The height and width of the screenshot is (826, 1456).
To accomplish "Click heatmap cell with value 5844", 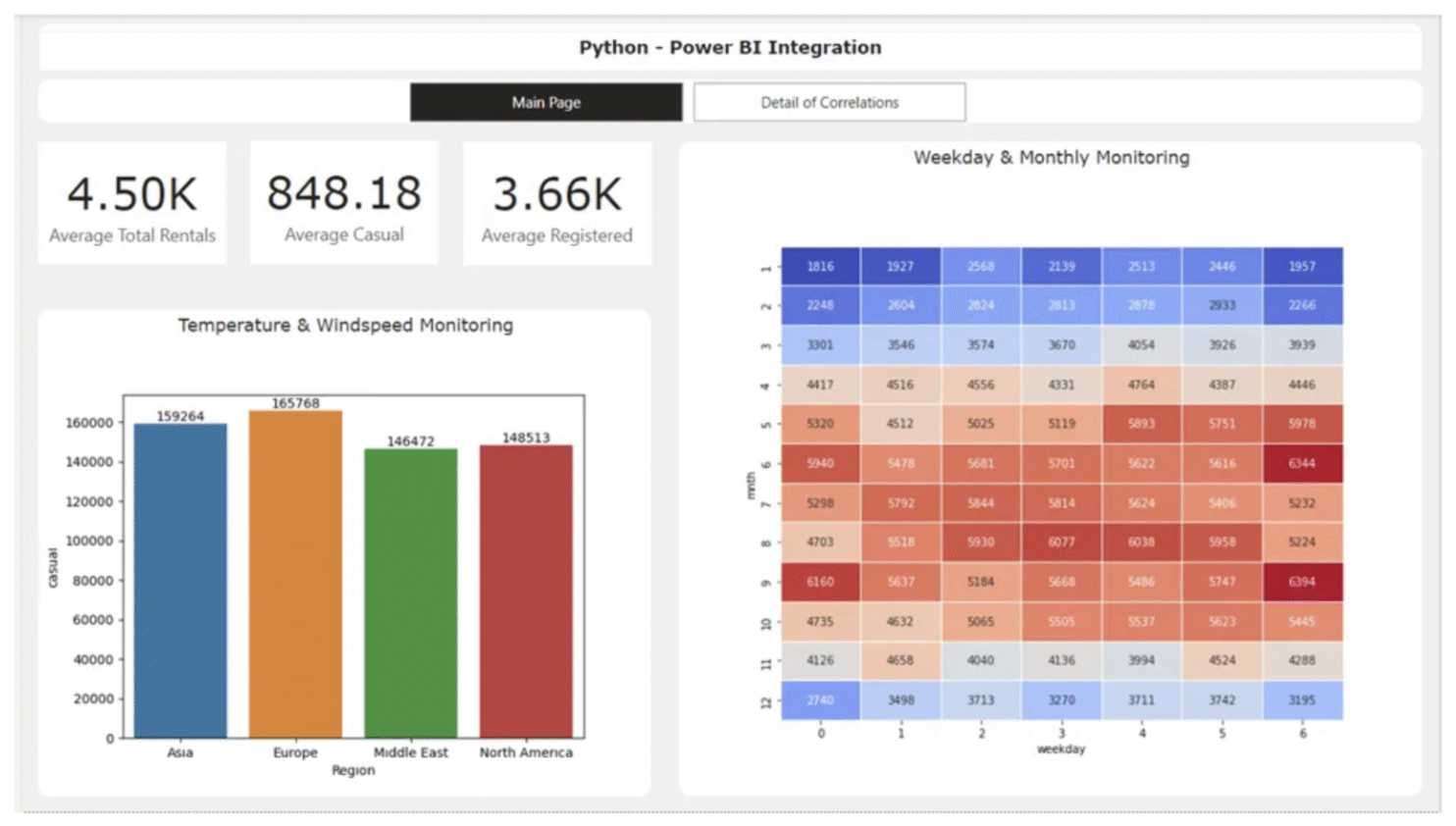I will 981,503.
